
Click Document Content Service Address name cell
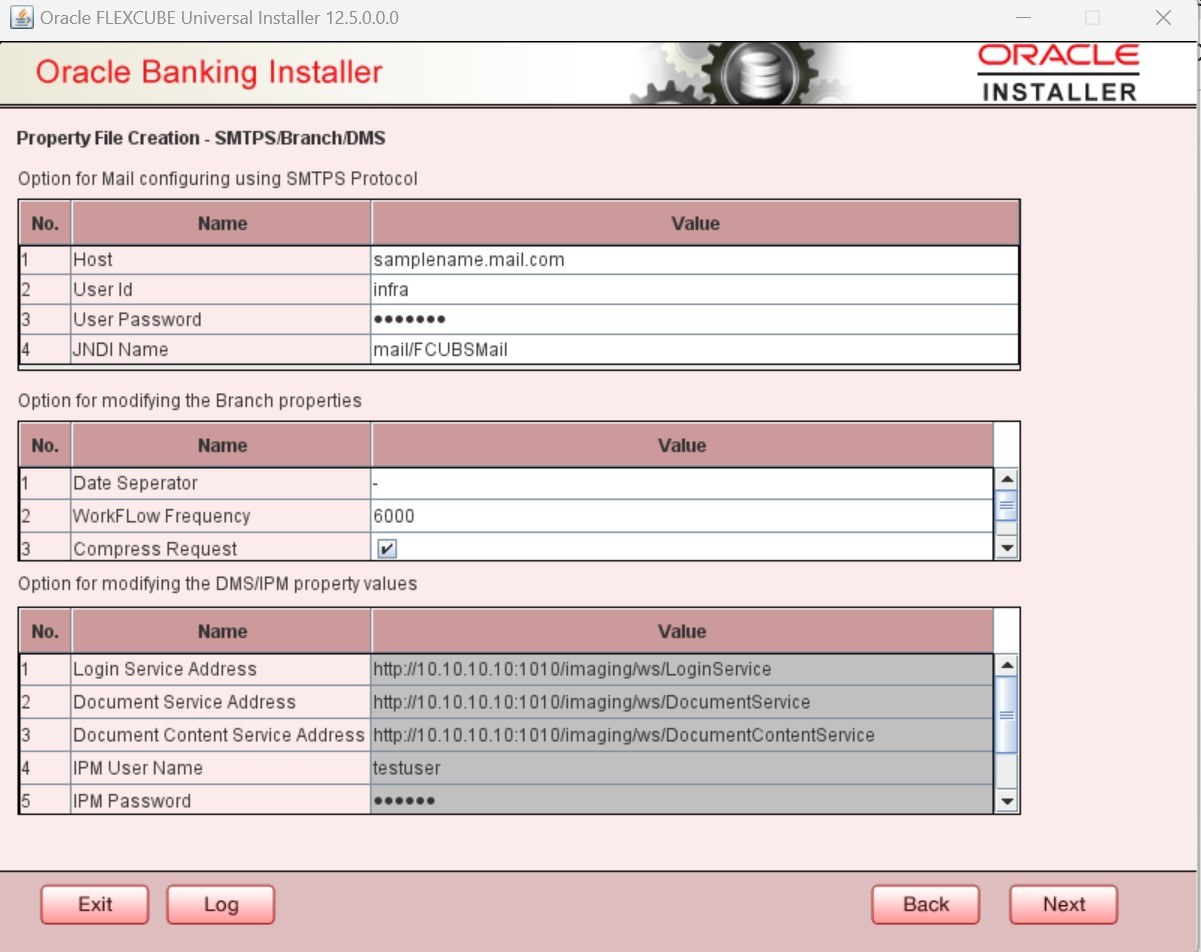click(221, 735)
